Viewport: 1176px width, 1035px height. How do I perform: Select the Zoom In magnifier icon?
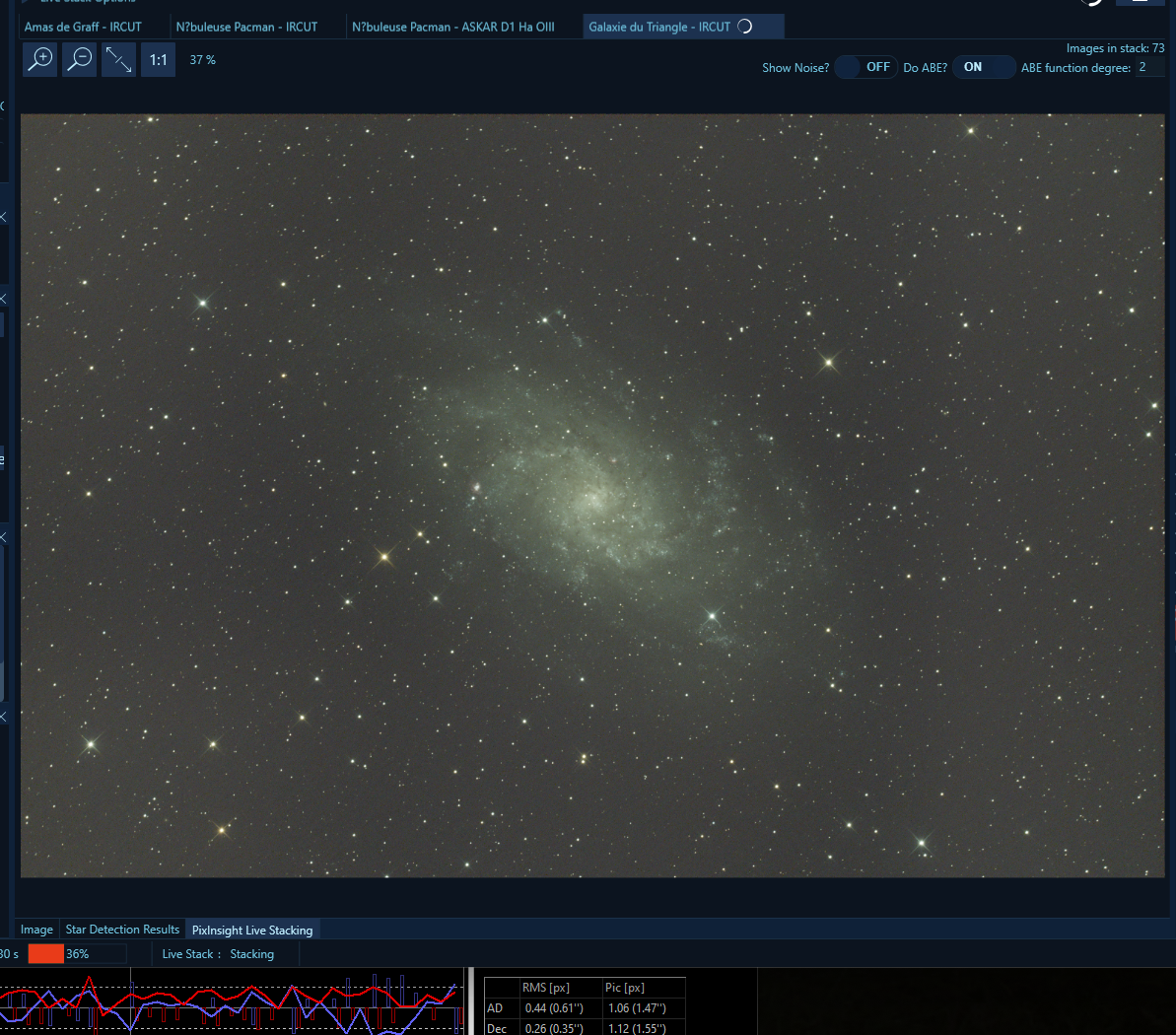[x=38, y=59]
